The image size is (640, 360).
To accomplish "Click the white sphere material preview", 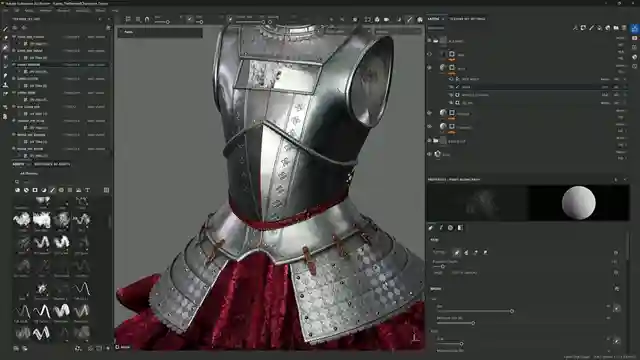I will click(x=578, y=202).
